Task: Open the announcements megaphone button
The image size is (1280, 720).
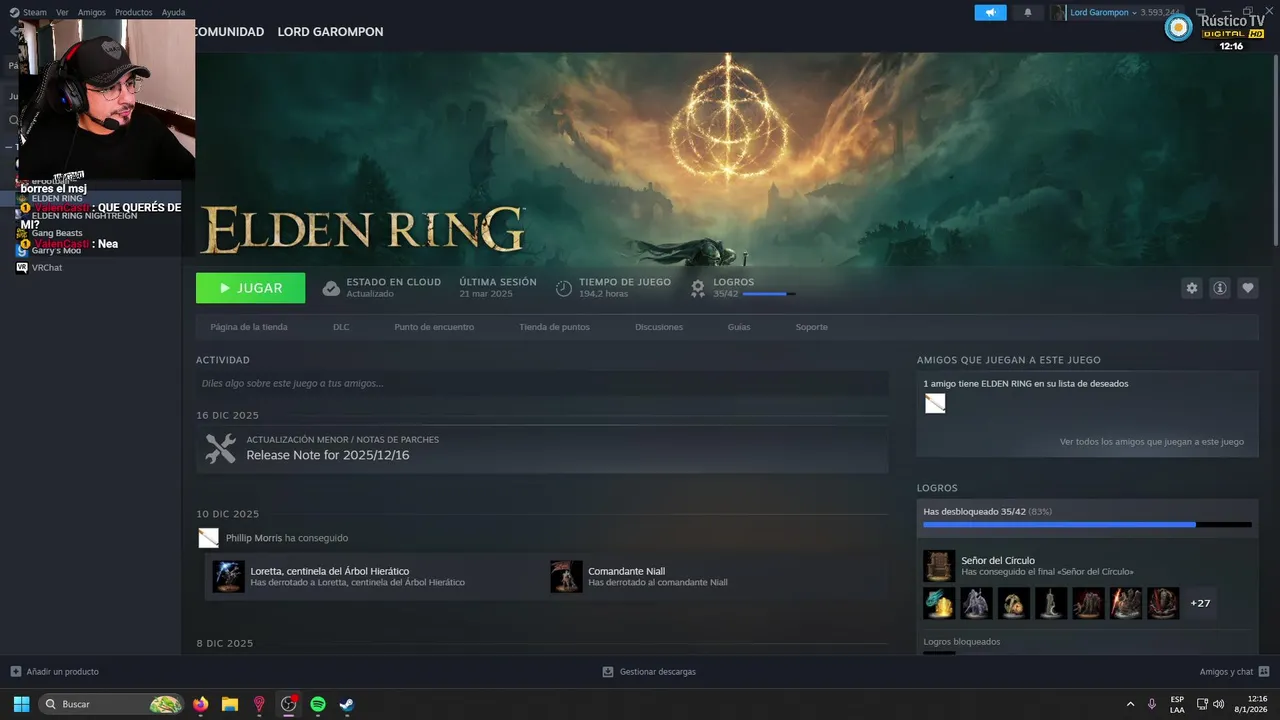Action: pyautogui.click(x=990, y=13)
